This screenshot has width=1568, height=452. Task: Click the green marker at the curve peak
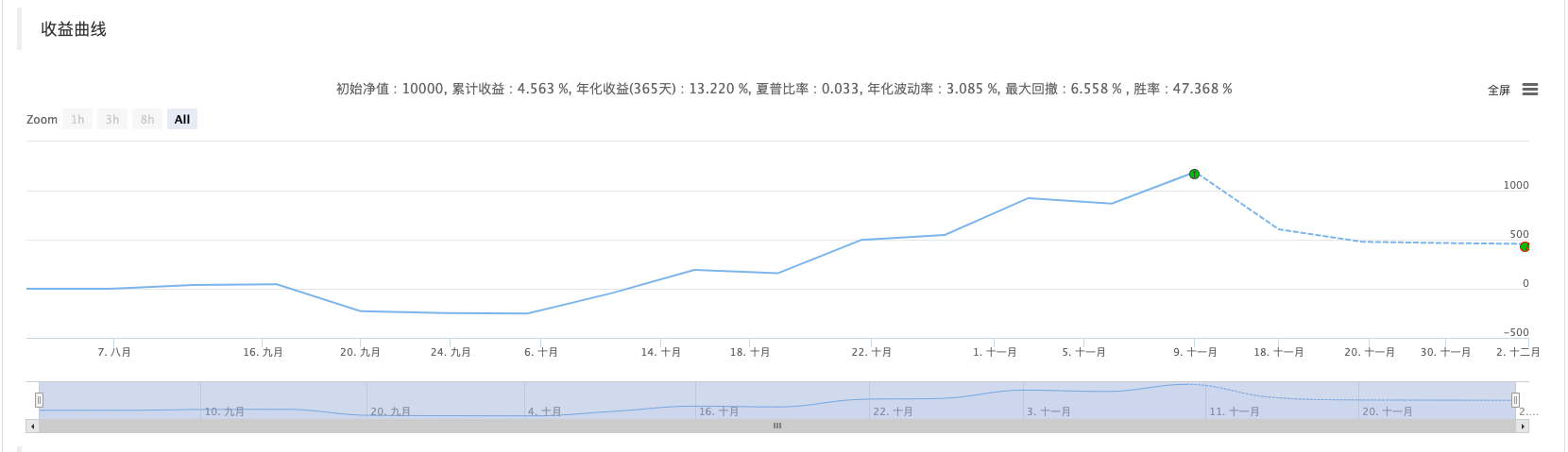pos(1194,174)
